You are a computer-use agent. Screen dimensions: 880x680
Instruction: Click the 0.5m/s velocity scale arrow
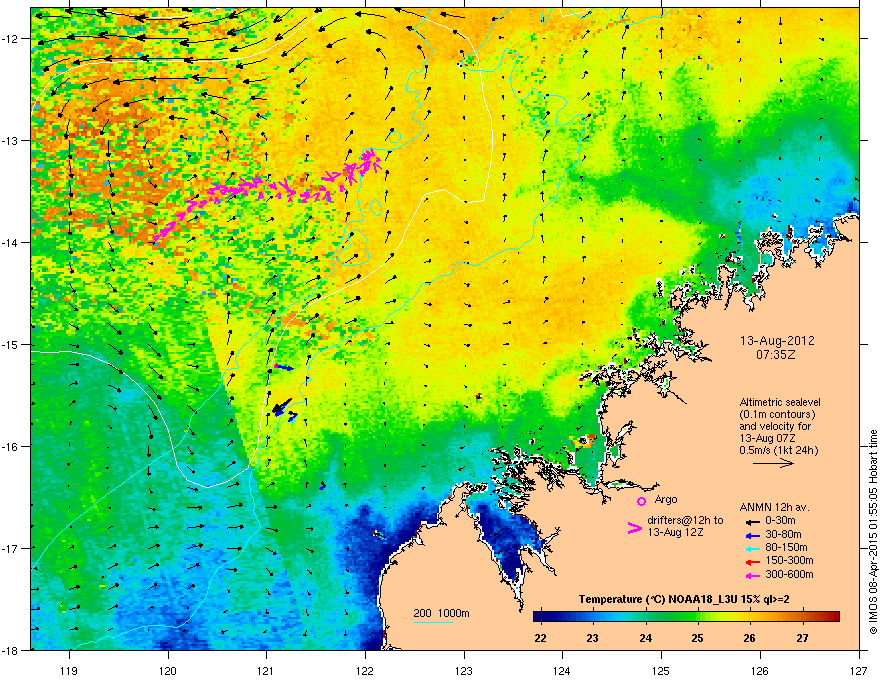pos(773,463)
